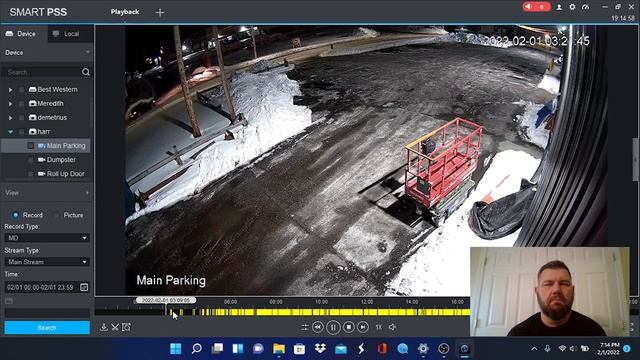Open Task View on the taskbar

click(217, 349)
